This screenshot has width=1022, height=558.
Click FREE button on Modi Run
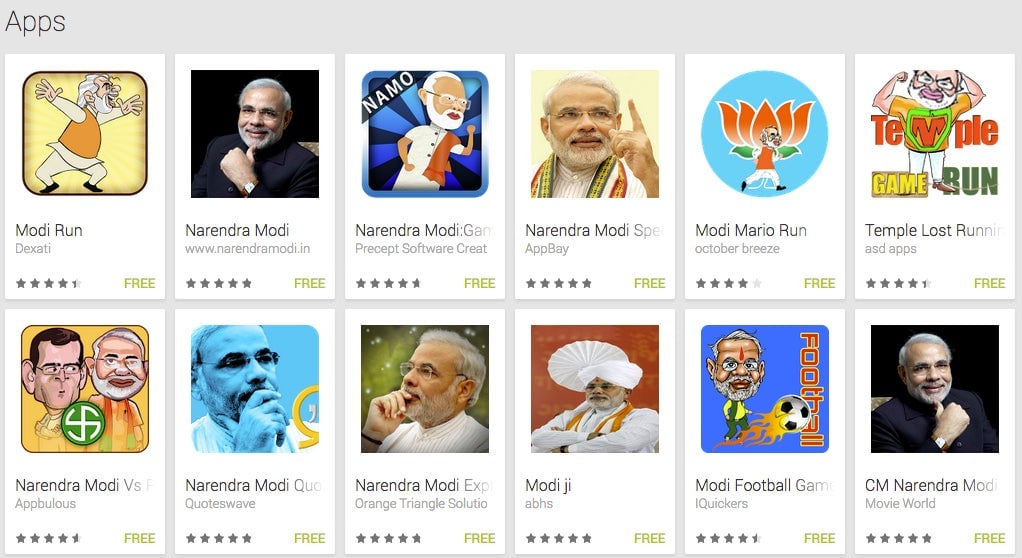pos(139,283)
